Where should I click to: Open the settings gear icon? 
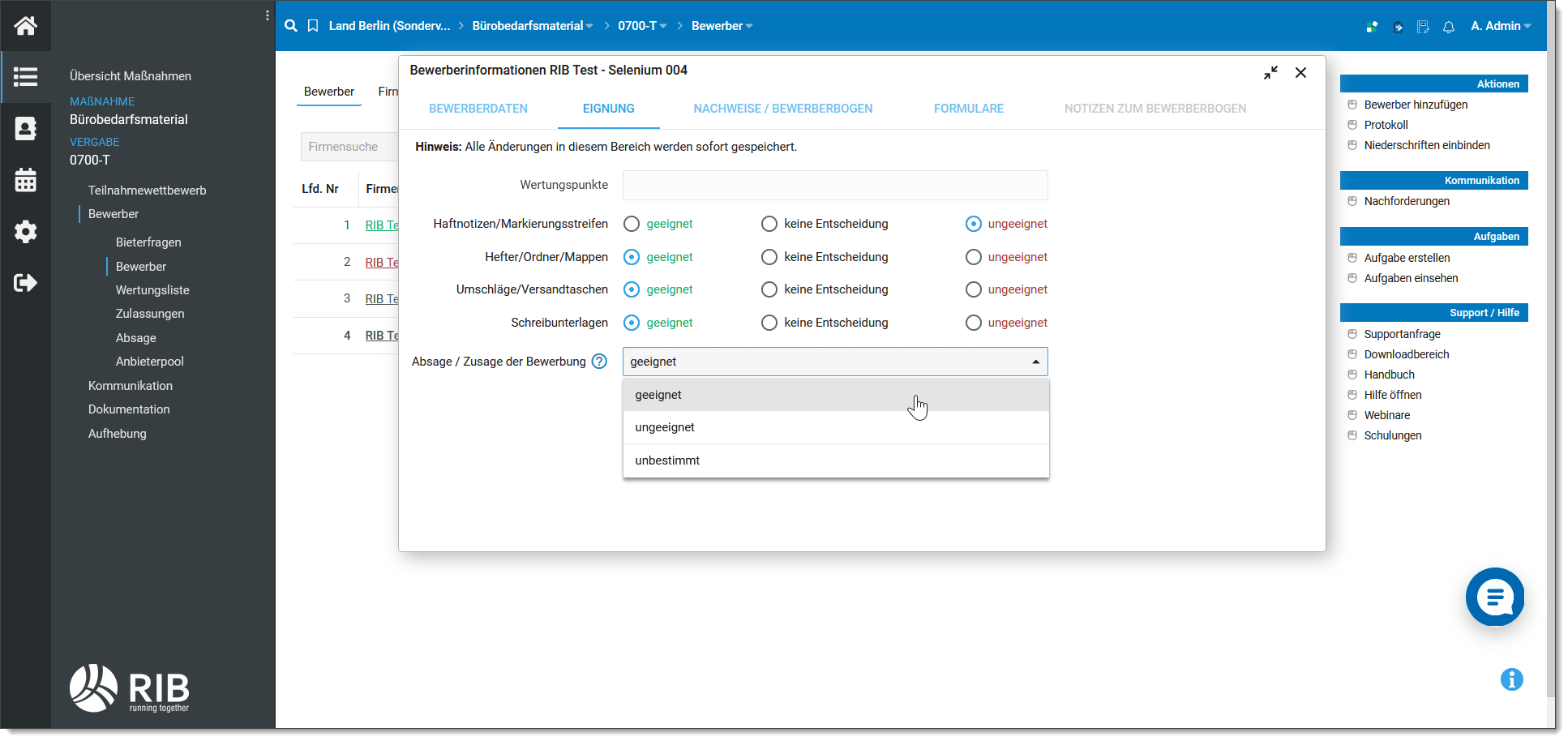click(x=25, y=232)
